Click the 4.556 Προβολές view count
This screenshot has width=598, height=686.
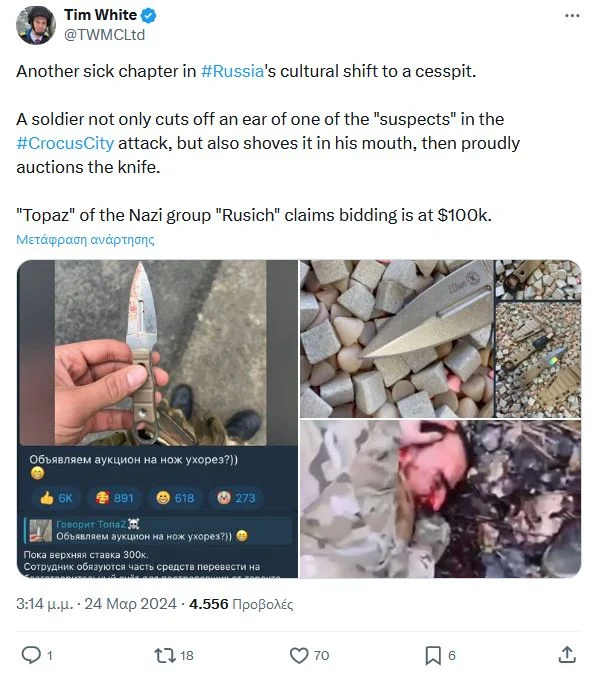[x=241, y=604]
